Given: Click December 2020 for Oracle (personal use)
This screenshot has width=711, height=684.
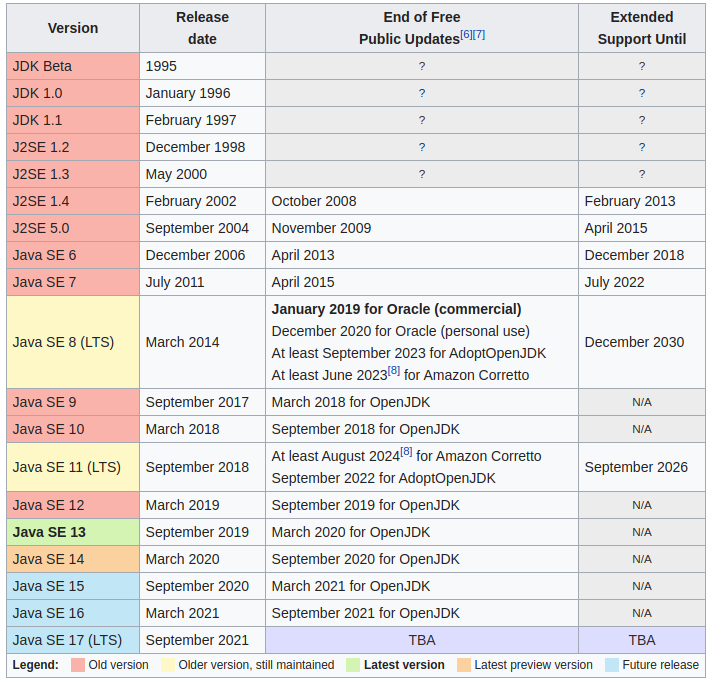Looking at the screenshot, I should tap(400, 331).
